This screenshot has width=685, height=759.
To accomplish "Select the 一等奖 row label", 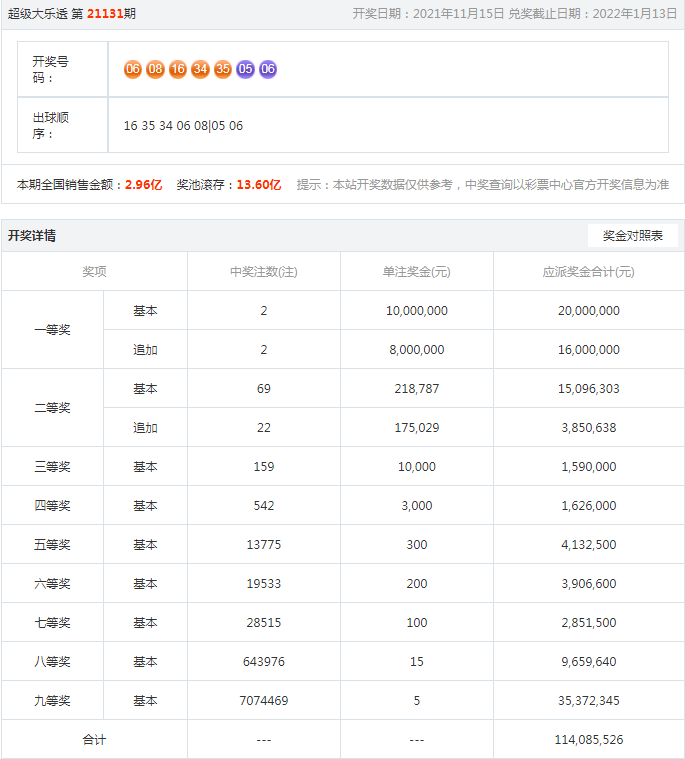I will [52, 330].
